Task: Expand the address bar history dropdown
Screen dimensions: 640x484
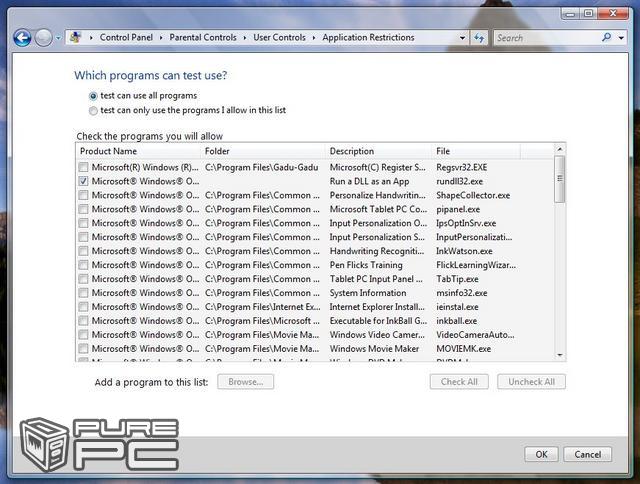Action: point(462,38)
